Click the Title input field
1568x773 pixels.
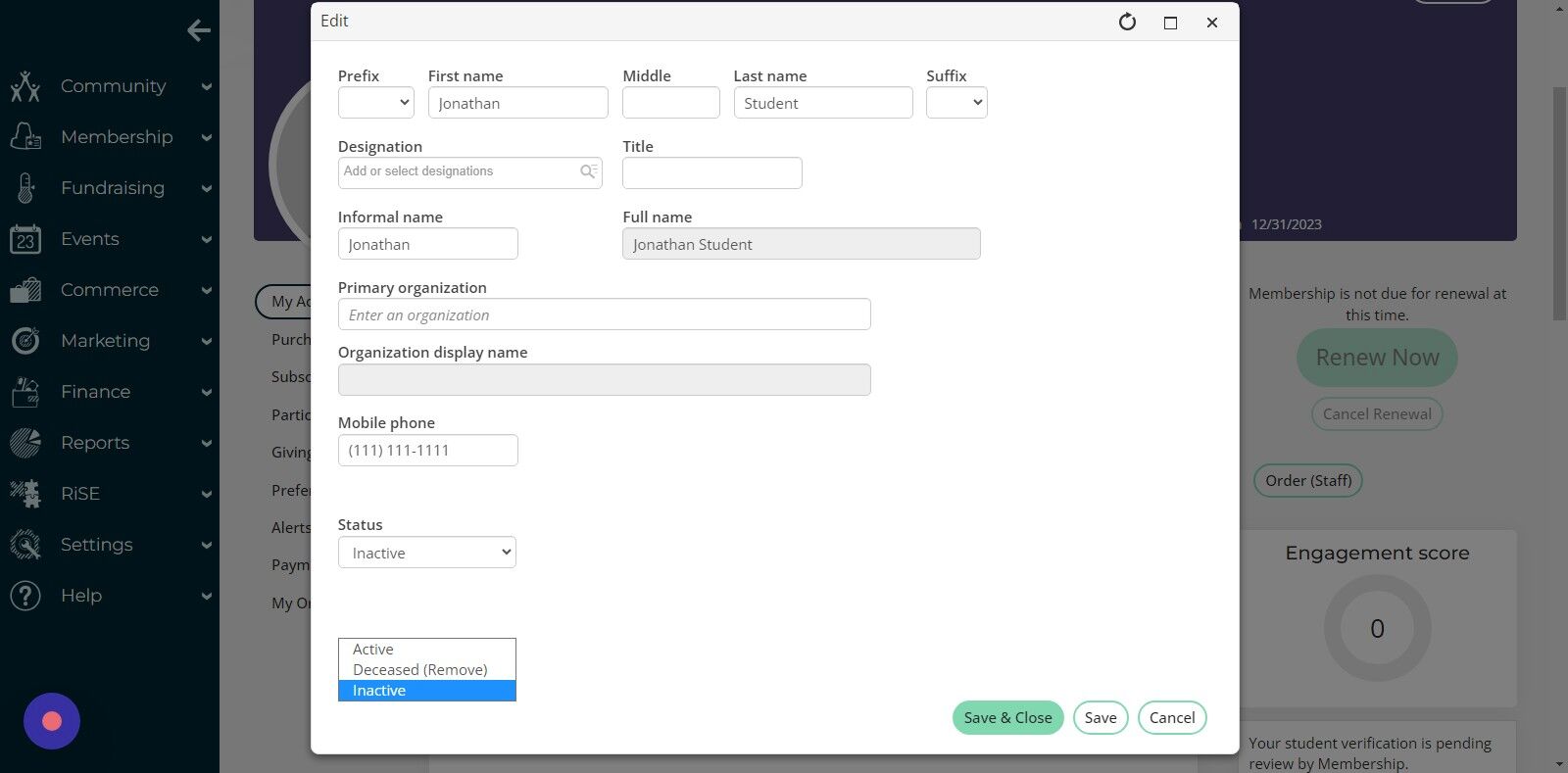coord(712,172)
